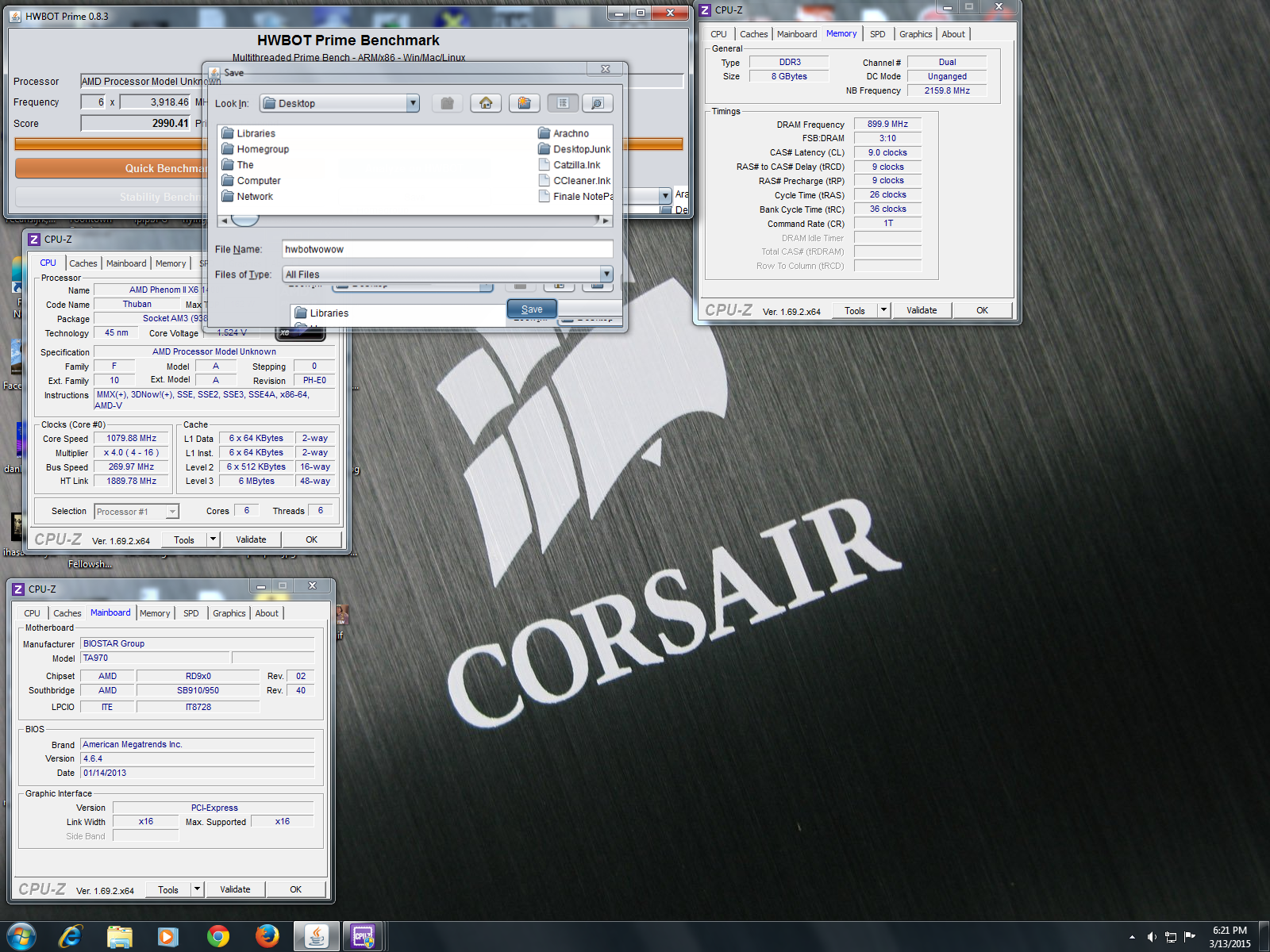The height and width of the screenshot is (952, 1270).
Task: Open the About tab in memory CPU-Z window
Action: coord(953,34)
